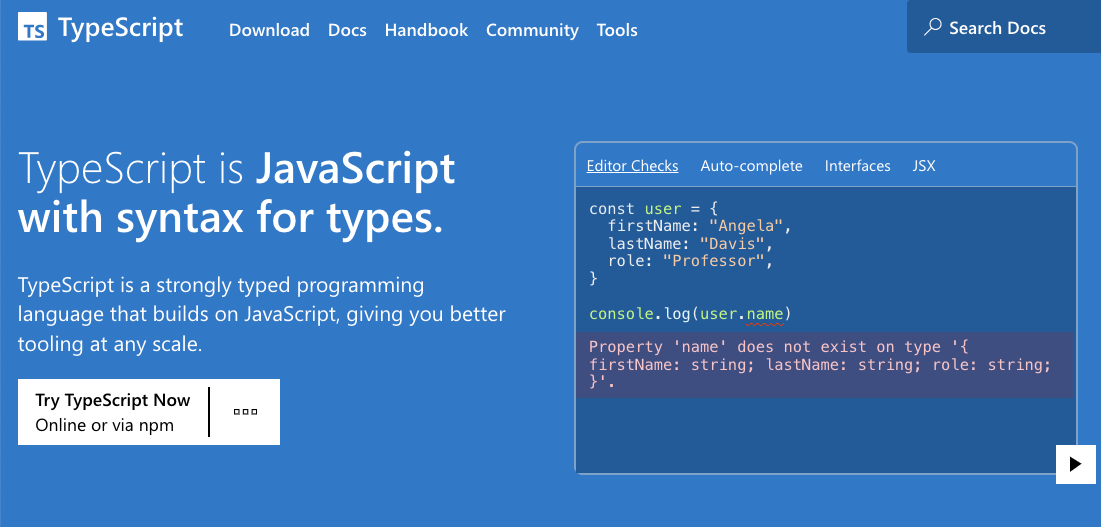Click the 'JavaScript with syntax for types' headline
Viewport: 1101px width, 527px height.
pyautogui.click(x=237, y=192)
